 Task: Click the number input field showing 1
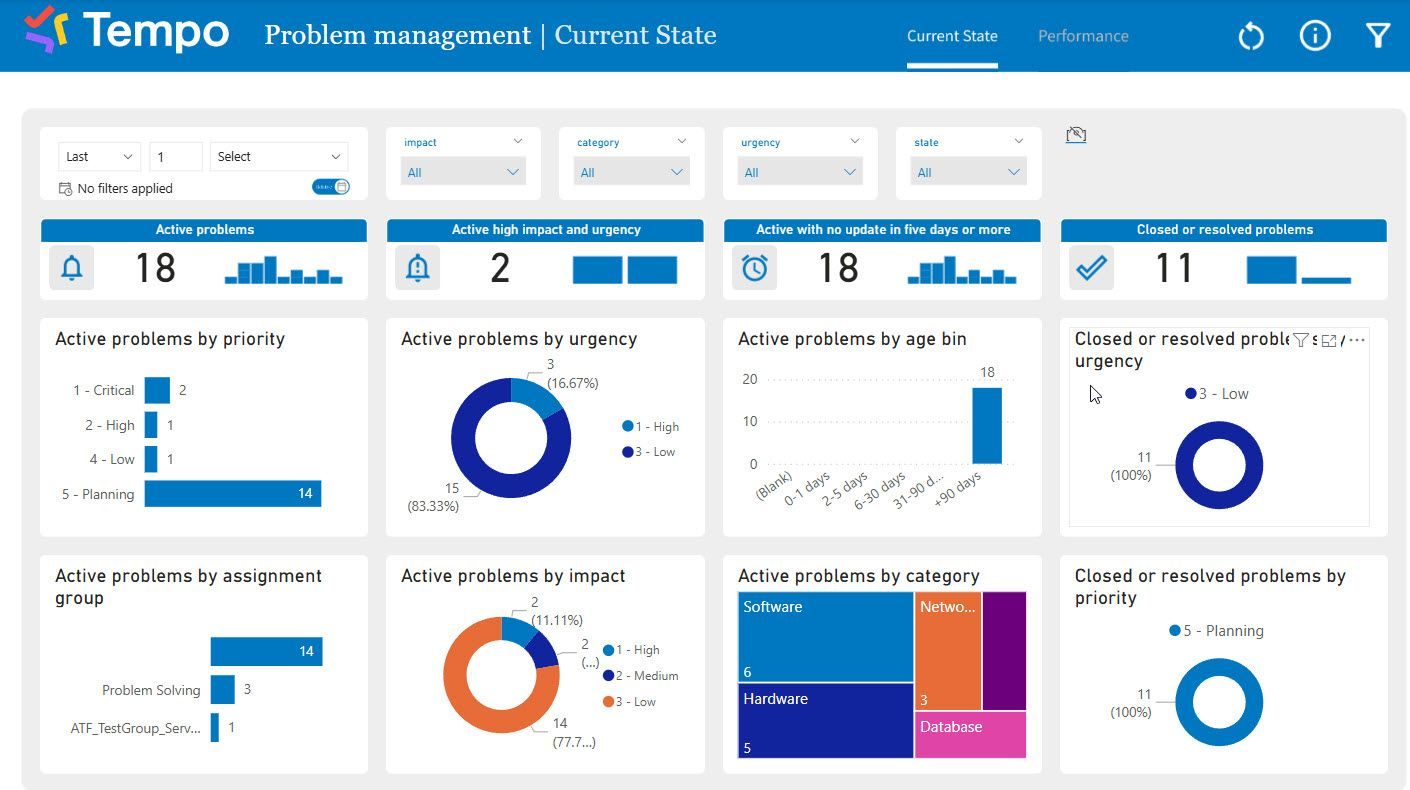[176, 157]
